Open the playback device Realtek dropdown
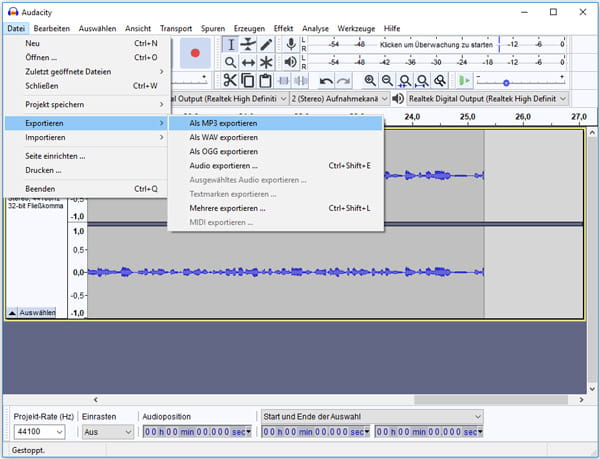Screen dimensions: 600x459 pos(487,99)
